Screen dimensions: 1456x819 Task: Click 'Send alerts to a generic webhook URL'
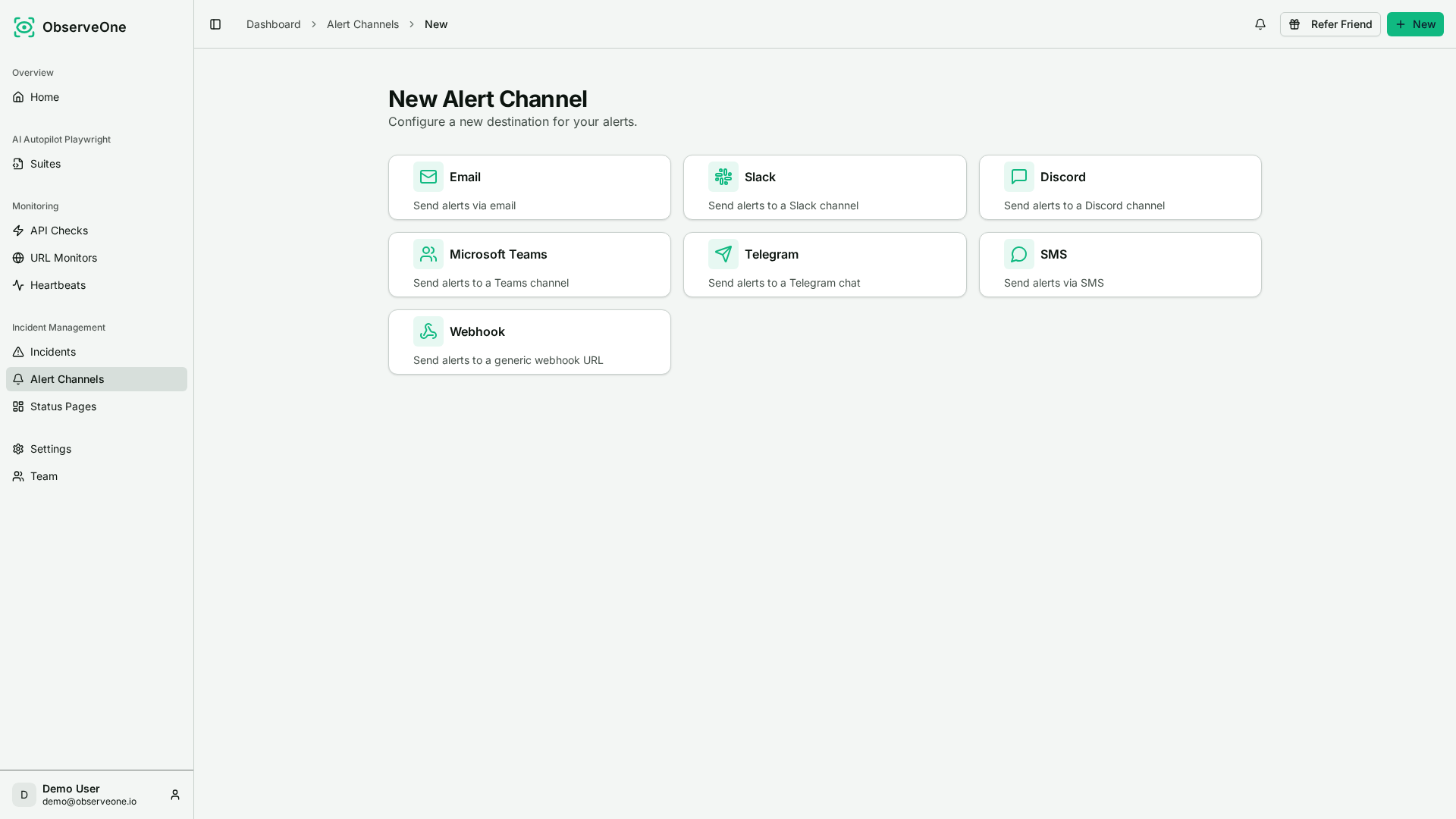click(x=508, y=360)
